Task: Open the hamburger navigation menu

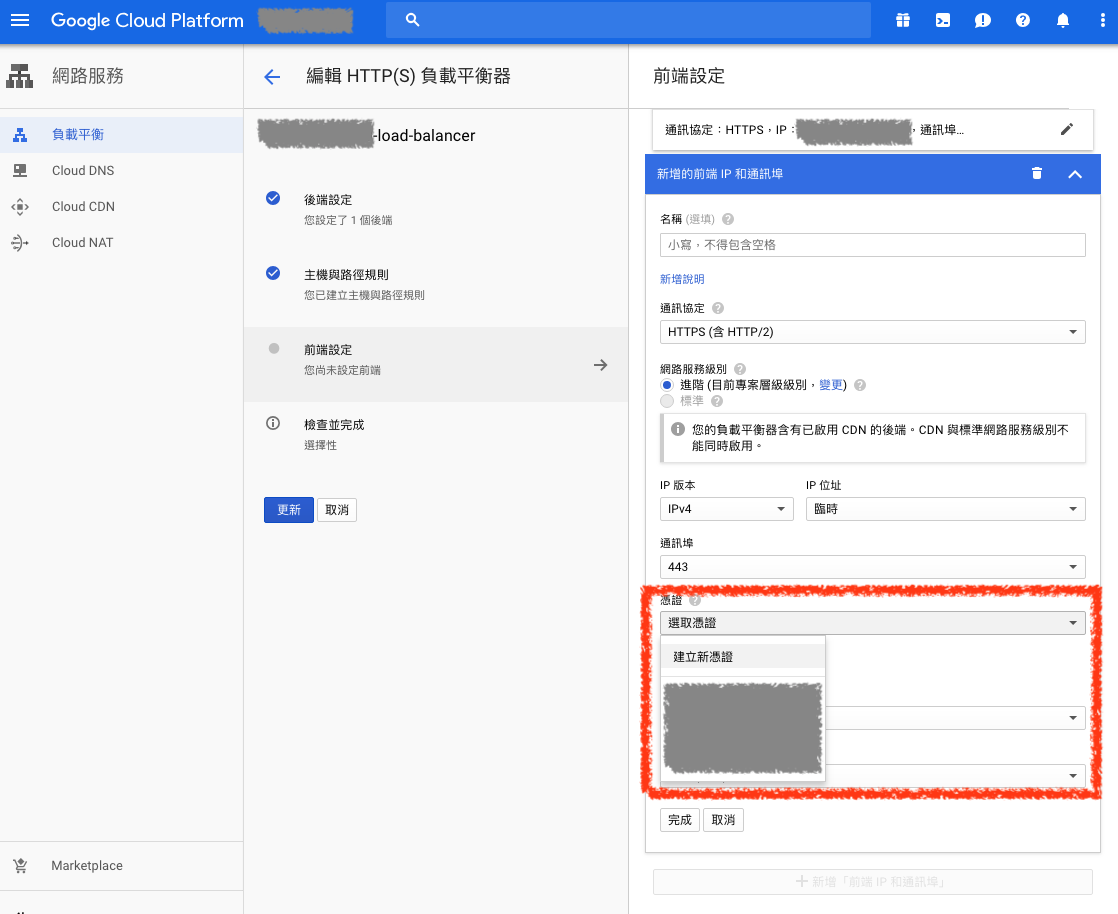Action: tap(20, 20)
